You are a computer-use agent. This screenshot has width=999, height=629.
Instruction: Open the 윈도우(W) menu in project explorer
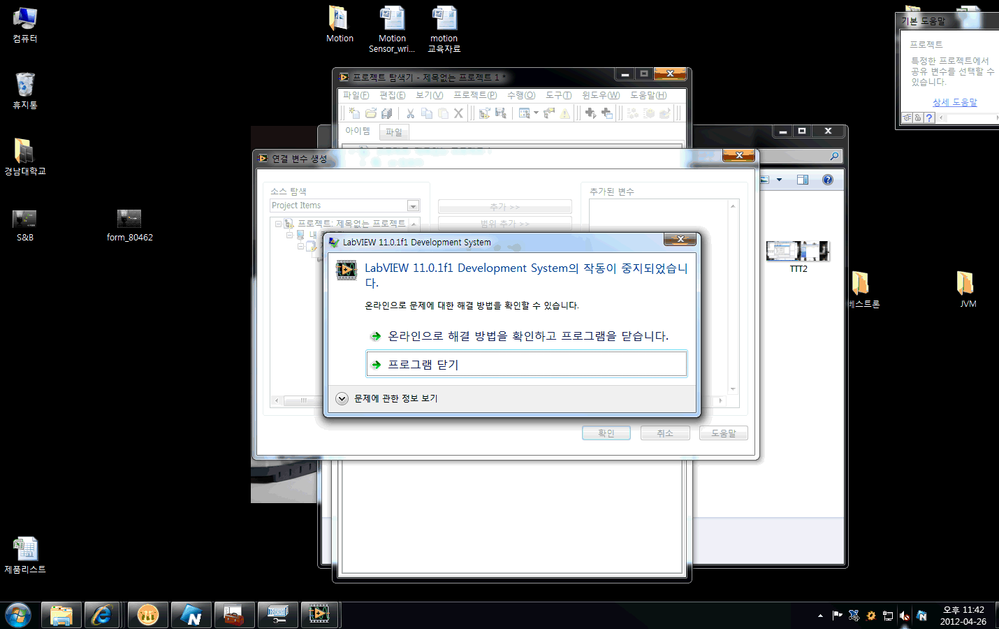point(601,95)
